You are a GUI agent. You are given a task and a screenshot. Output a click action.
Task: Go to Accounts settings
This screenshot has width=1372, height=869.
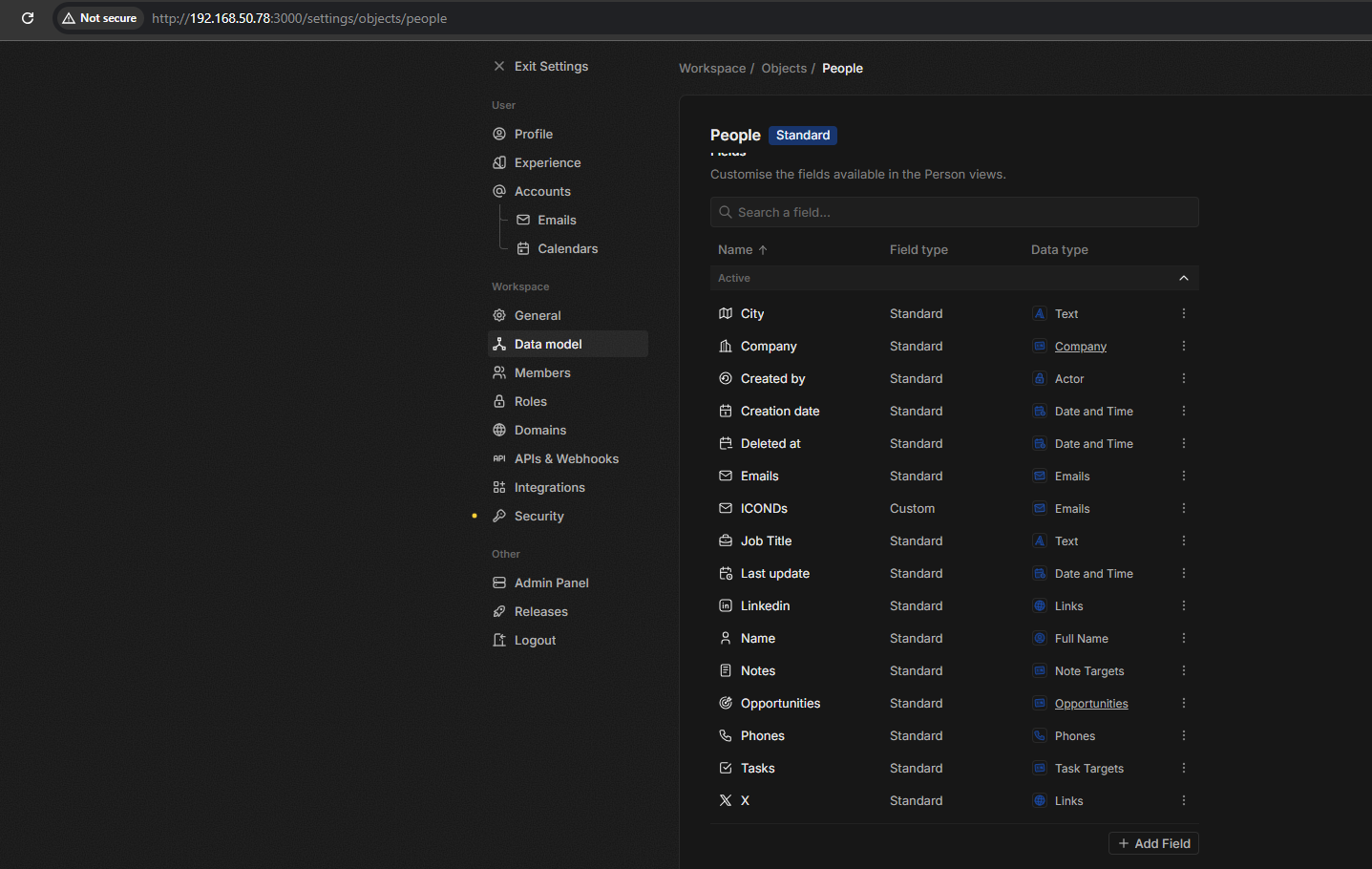tap(568, 191)
